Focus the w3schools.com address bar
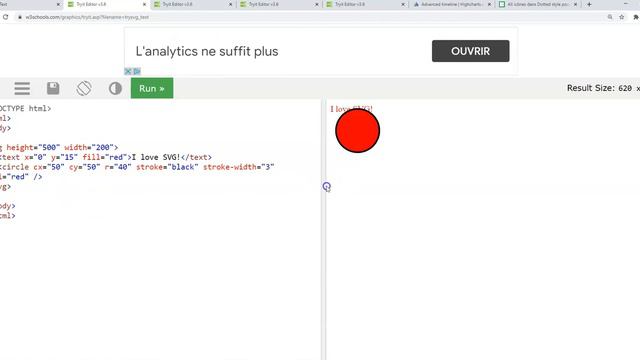The width and height of the screenshot is (640, 360). [x=310, y=17]
